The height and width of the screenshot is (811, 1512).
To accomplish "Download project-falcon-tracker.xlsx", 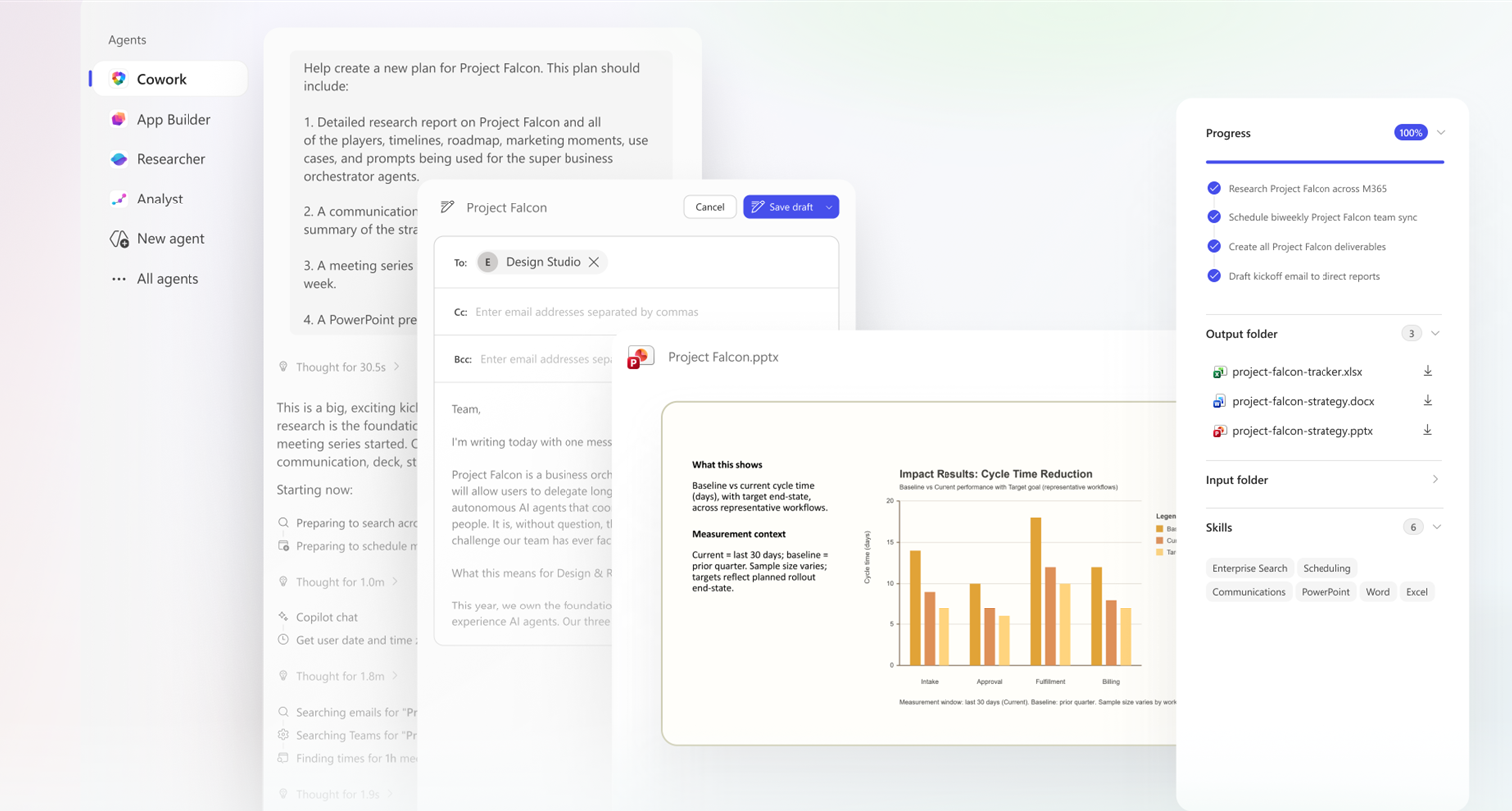I will [x=1428, y=371].
